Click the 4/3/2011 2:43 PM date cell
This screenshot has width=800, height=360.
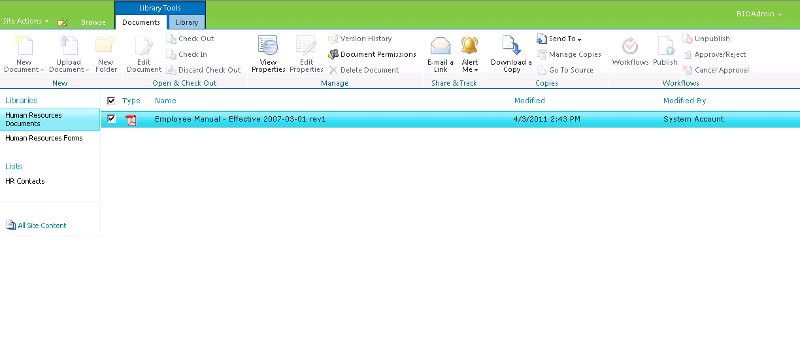[x=547, y=119]
